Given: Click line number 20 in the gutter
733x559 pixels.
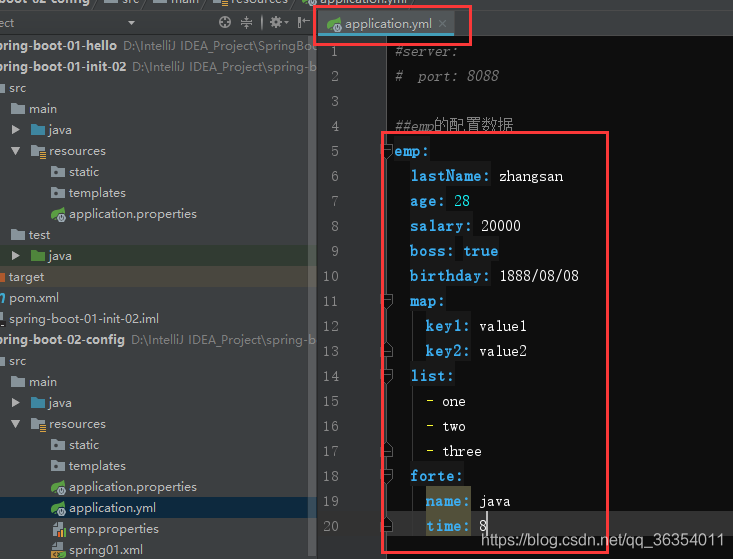Looking at the screenshot, I should (x=331, y=526).
